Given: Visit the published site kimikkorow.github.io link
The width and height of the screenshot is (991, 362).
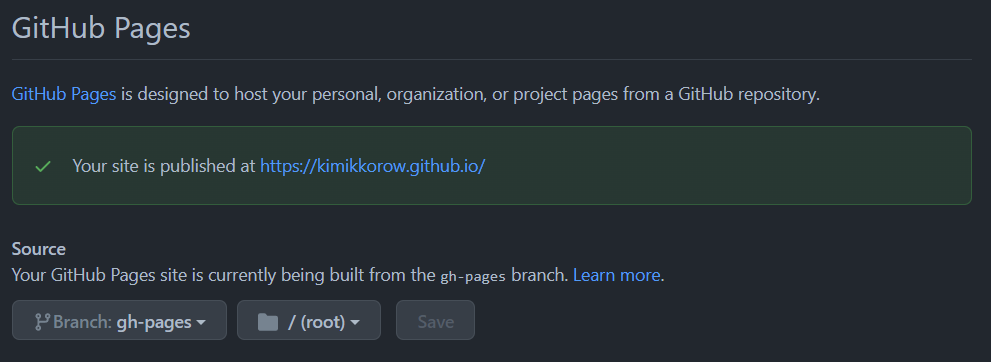Looking at the screenshot, I should pyautogui.click(x=372, y=166).
